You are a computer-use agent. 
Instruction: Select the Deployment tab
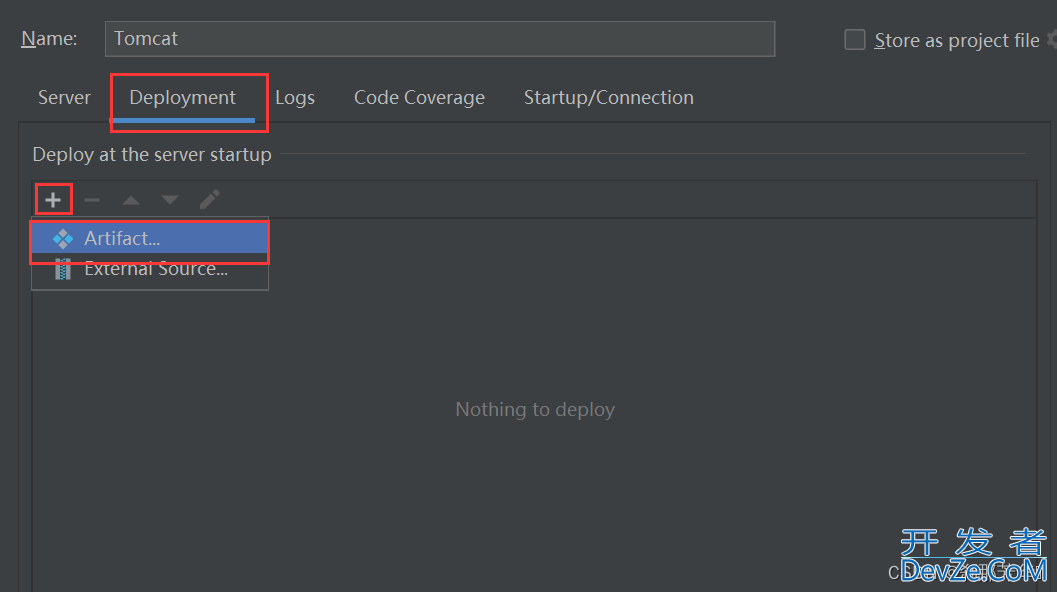click(x=183, y=98)
